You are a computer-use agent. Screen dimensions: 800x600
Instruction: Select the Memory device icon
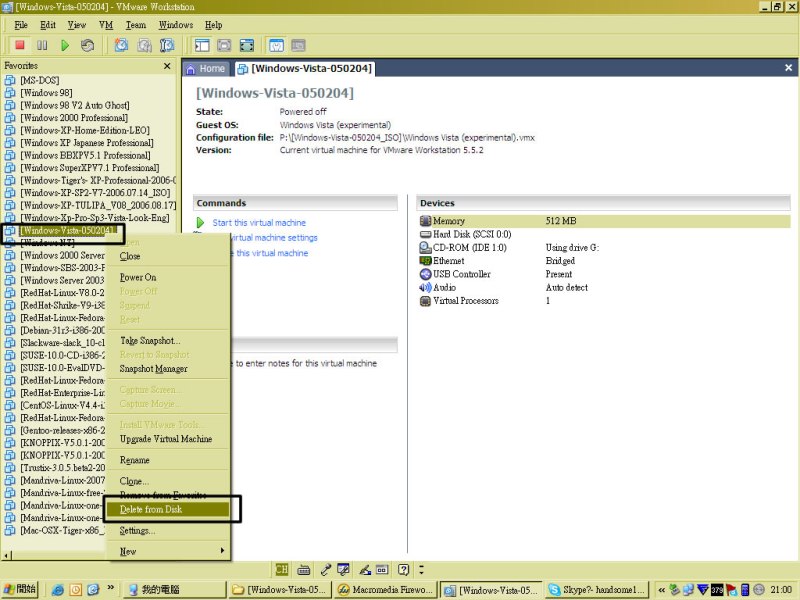426,221
